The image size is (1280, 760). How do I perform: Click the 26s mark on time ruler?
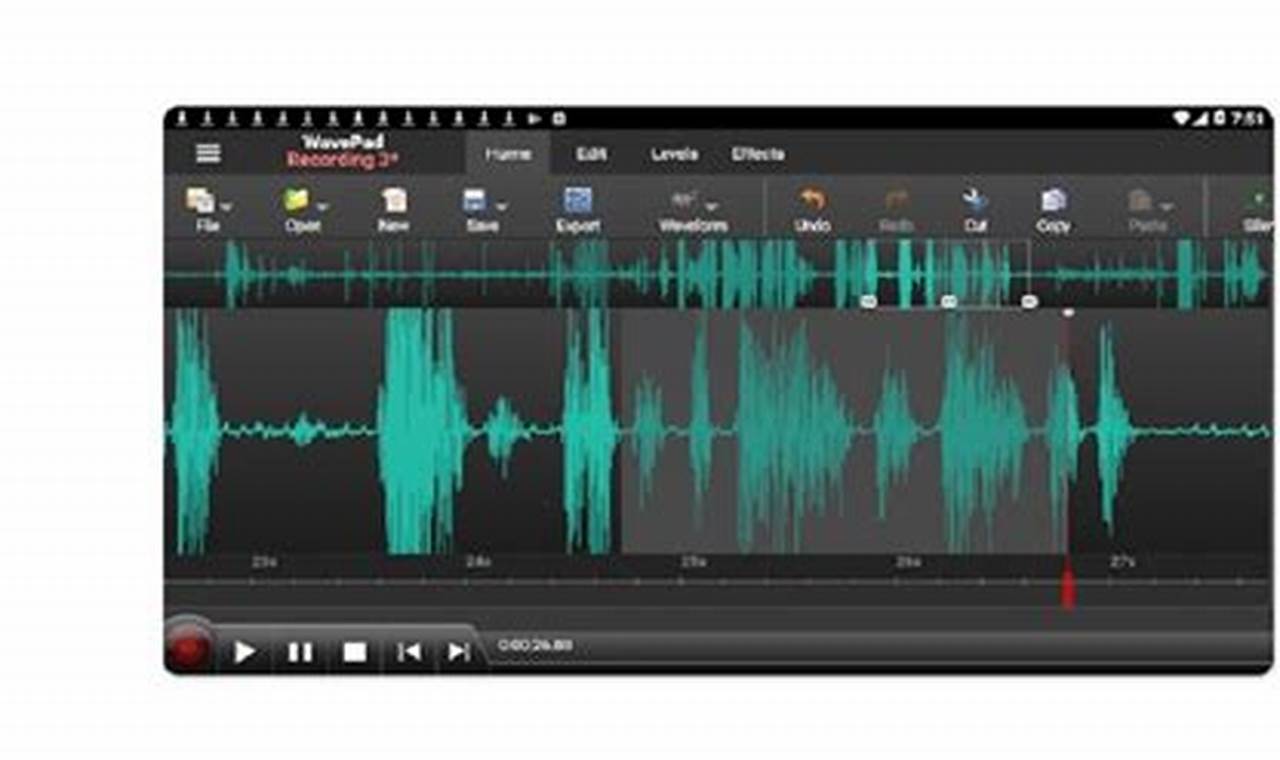pos(908,562)
